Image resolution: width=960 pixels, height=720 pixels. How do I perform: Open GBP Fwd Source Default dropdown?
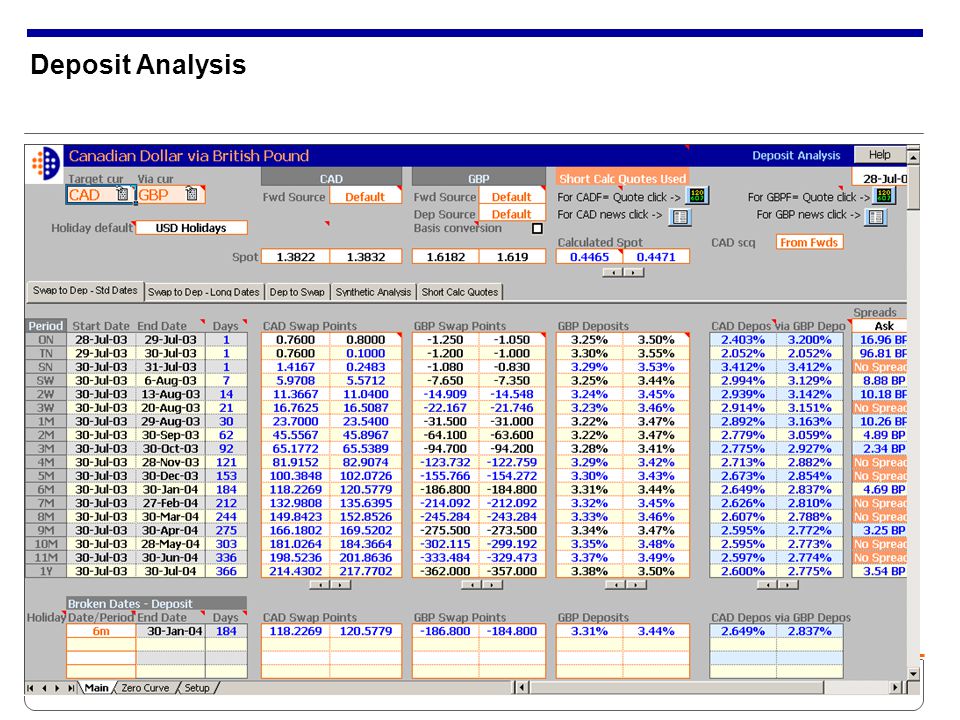pos(512,196)
